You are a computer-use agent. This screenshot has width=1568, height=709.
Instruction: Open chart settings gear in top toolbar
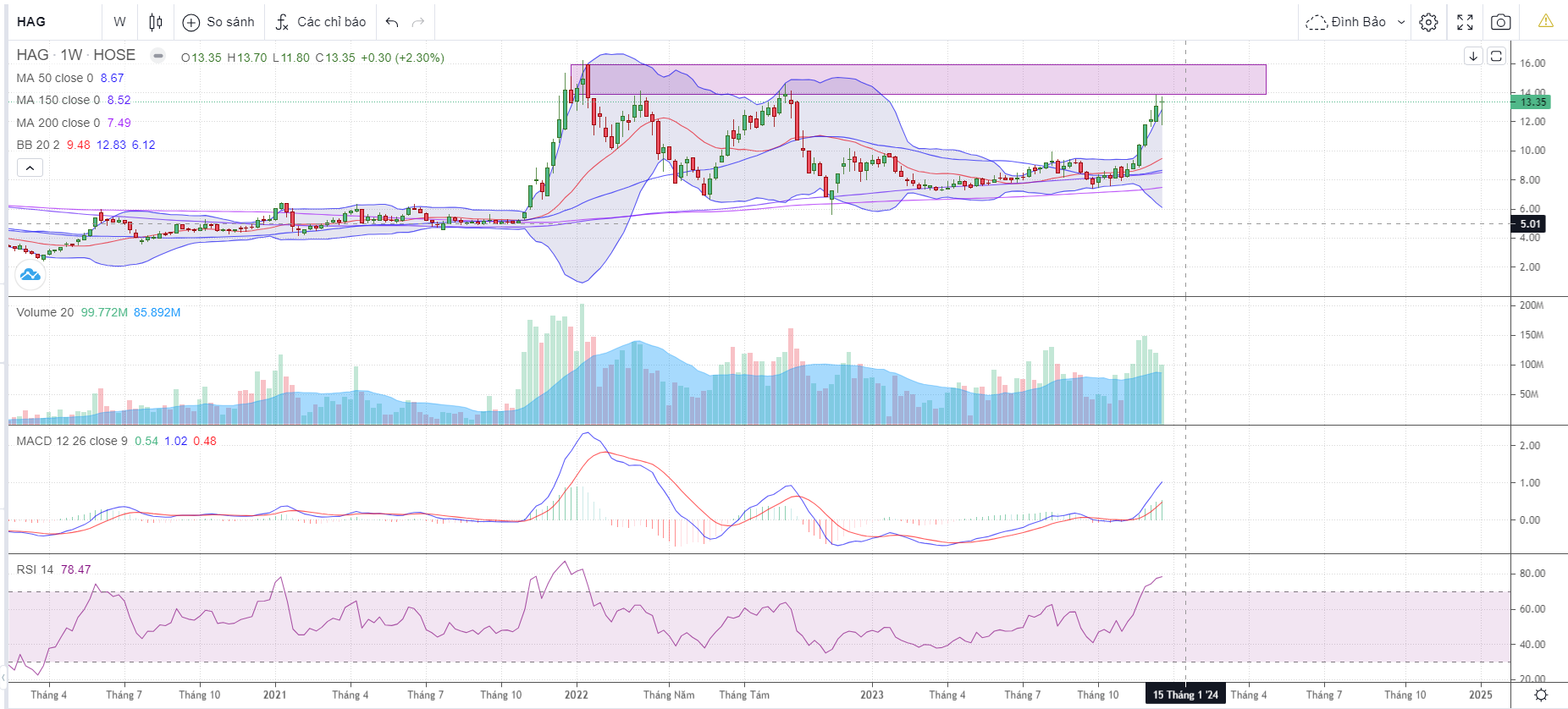pos(1428,22)
